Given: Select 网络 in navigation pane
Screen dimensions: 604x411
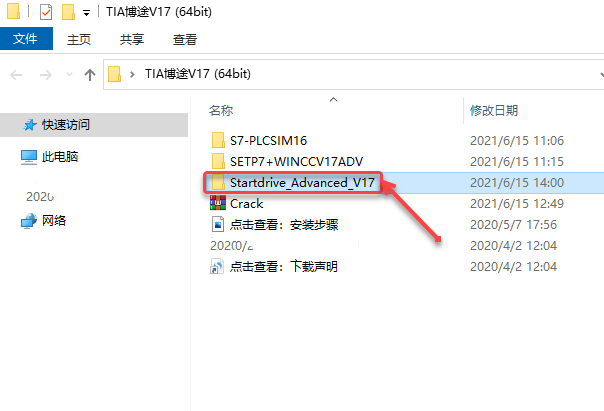Looking at the screenshot, I should pos(54,221).
